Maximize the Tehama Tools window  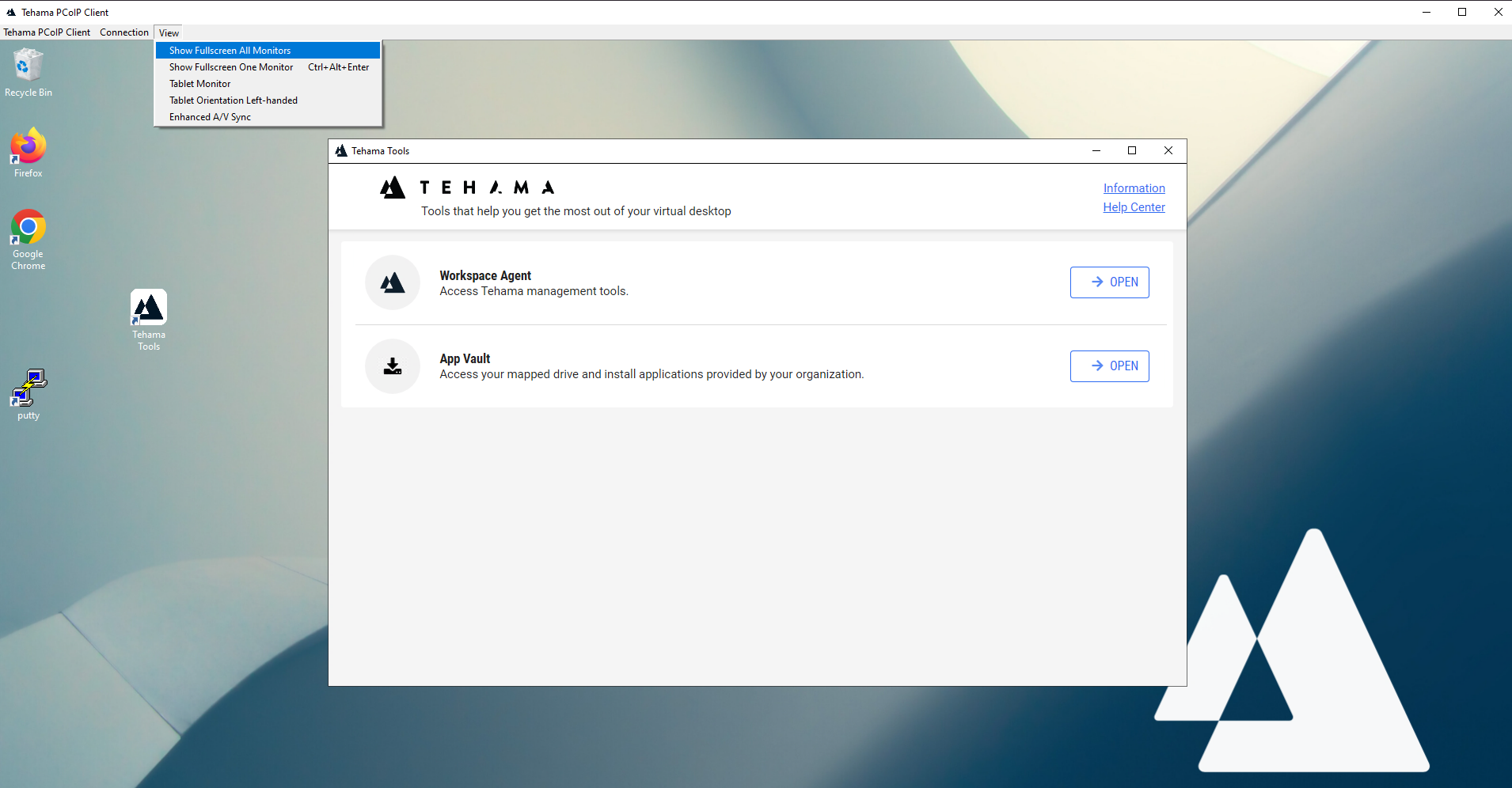(1132, 151)
